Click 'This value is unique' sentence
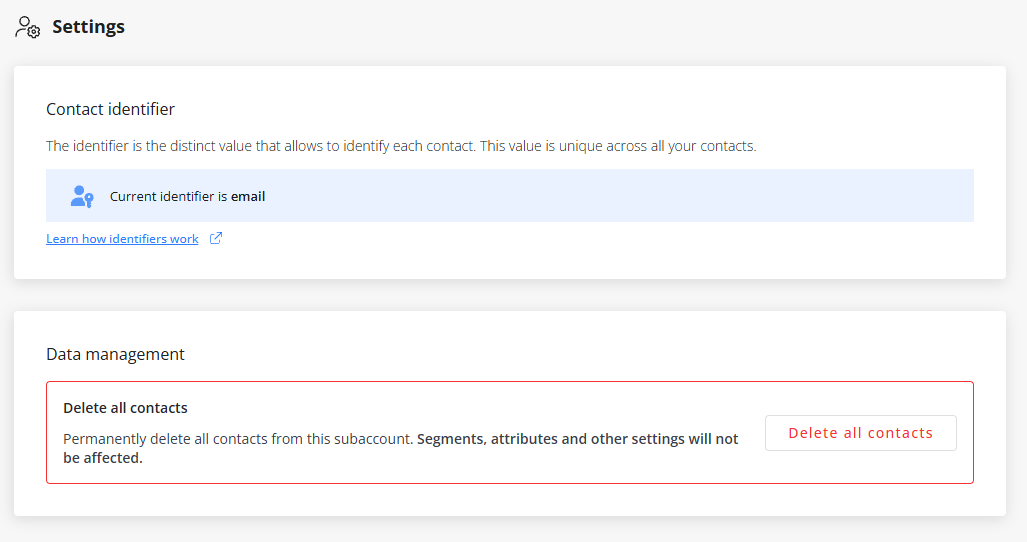Screen dimensions: 1027x542 coord(618,146)
